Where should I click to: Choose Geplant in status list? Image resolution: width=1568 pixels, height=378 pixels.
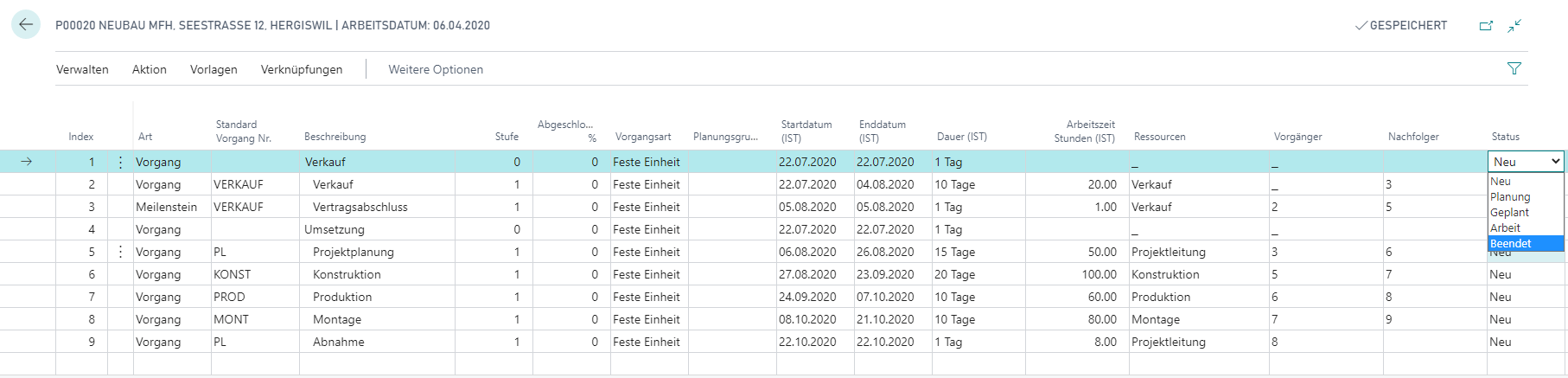pyautogui.click(x=1526, y=213)
